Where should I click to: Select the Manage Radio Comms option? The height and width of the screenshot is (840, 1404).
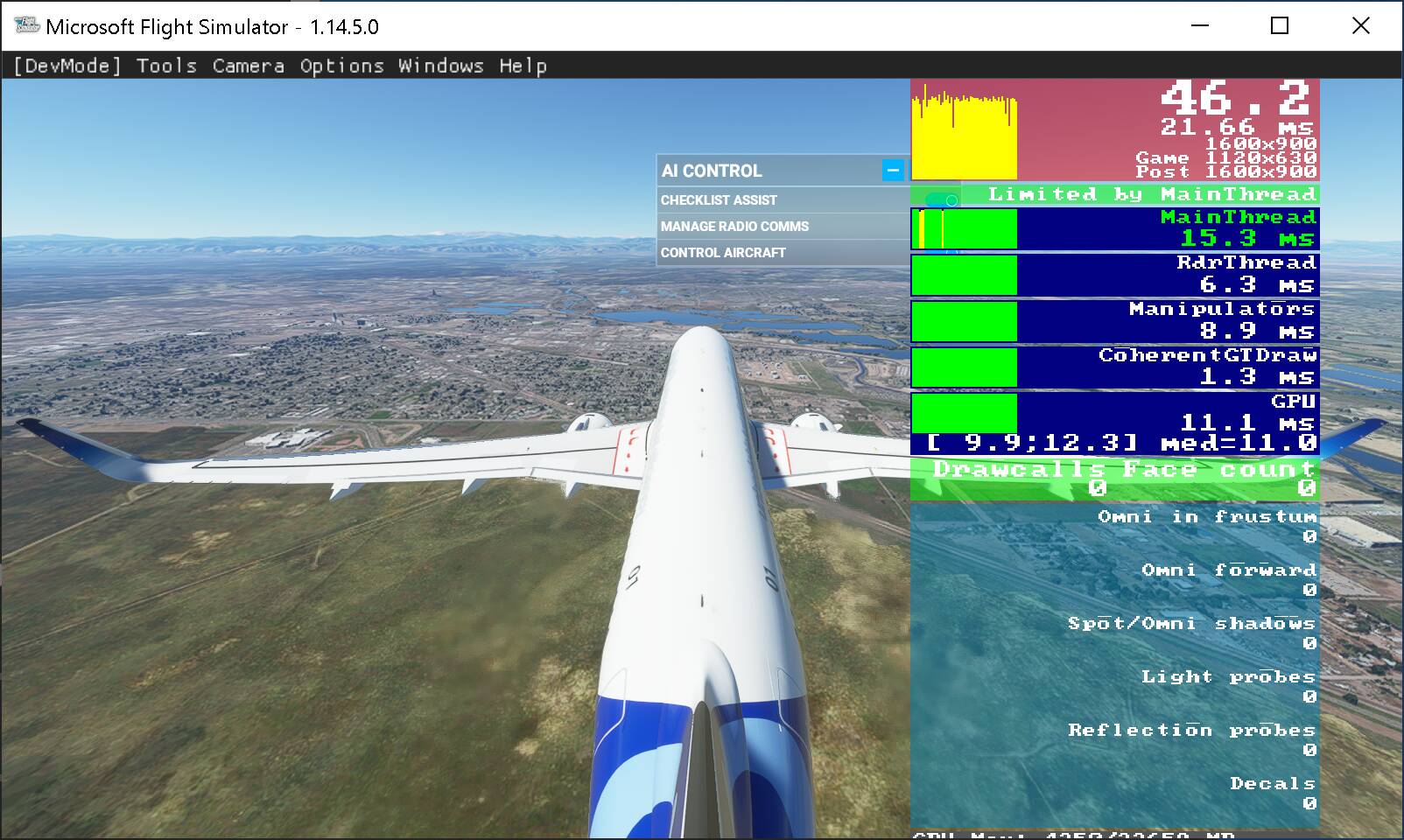point(734,227)
